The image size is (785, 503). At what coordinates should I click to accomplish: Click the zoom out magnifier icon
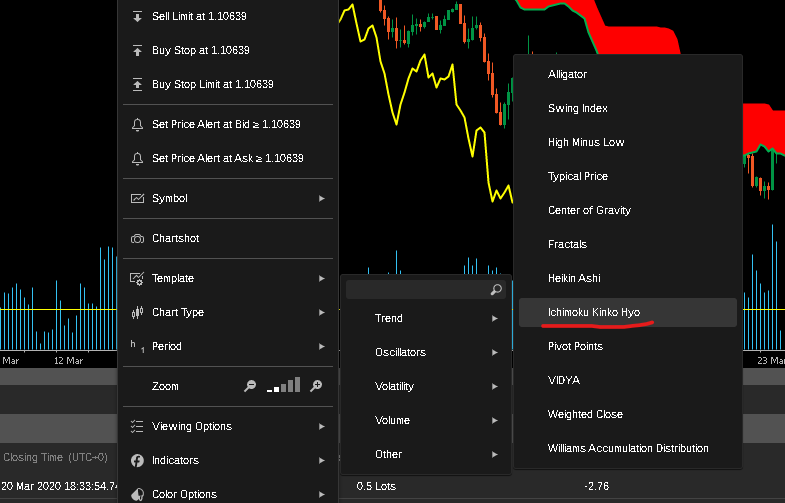click(x=250, y=386)
